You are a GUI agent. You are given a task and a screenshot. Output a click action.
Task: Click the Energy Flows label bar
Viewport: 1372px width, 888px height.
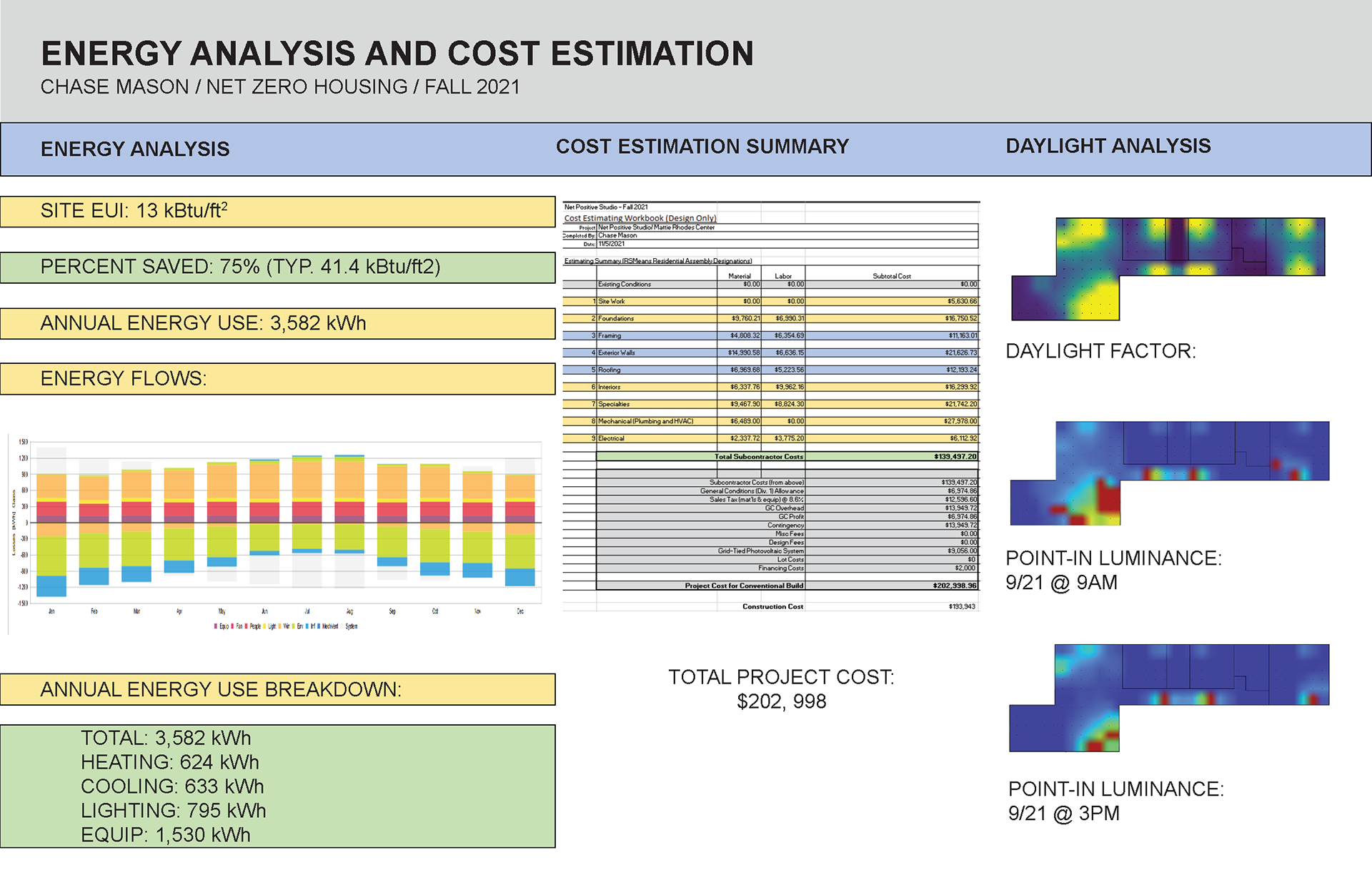click(277, 379)
